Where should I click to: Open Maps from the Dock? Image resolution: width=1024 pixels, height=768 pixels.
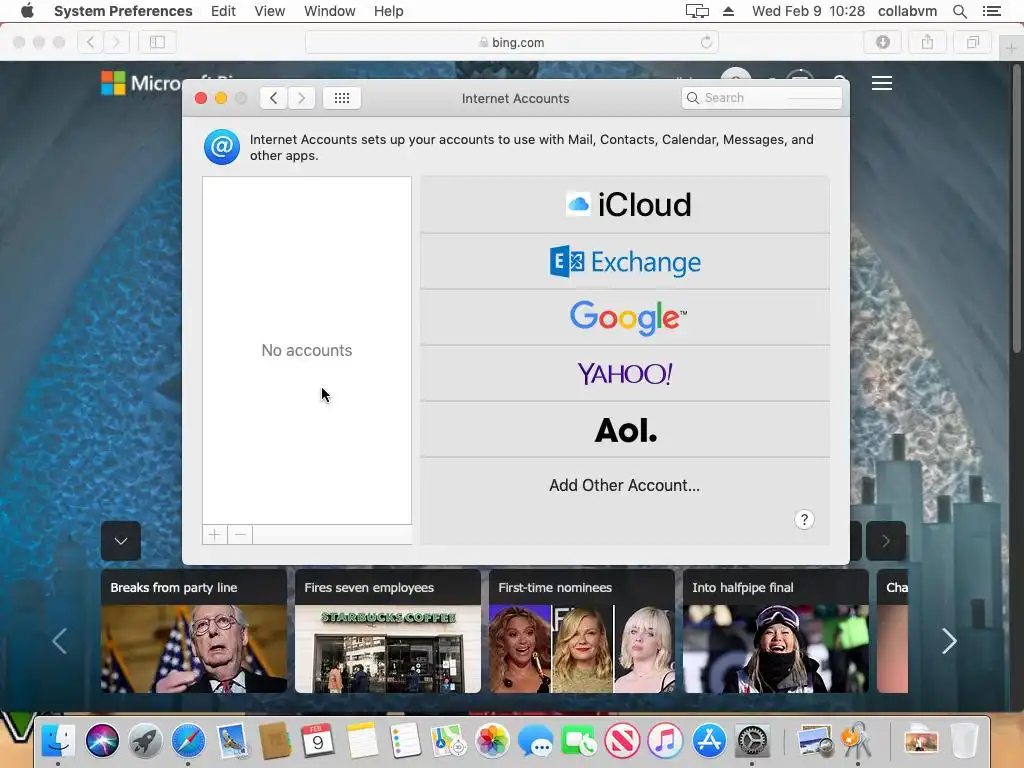[x=448, y=741]
